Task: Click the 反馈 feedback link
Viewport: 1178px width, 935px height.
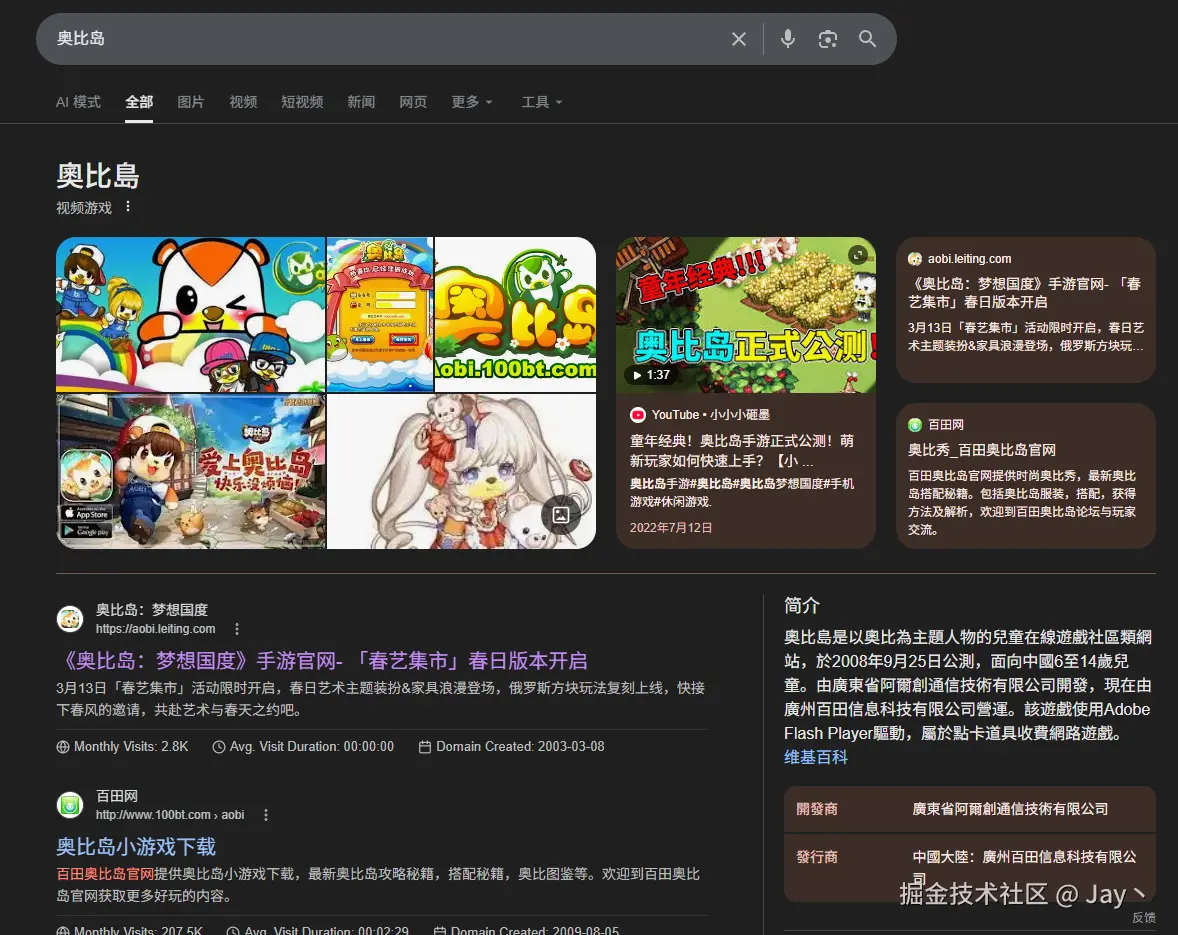Action: 1143,918
